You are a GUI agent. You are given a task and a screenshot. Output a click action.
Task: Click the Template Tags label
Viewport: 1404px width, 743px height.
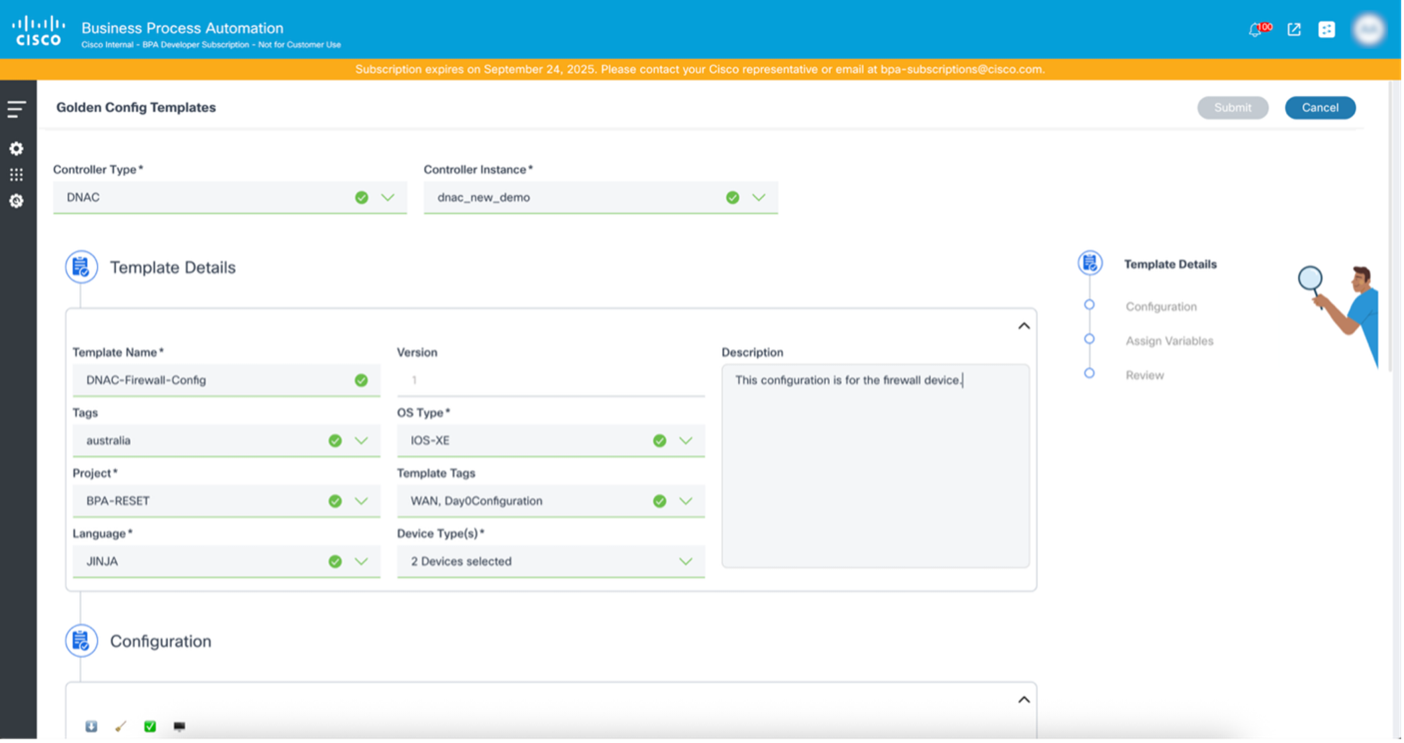point(436,474)
